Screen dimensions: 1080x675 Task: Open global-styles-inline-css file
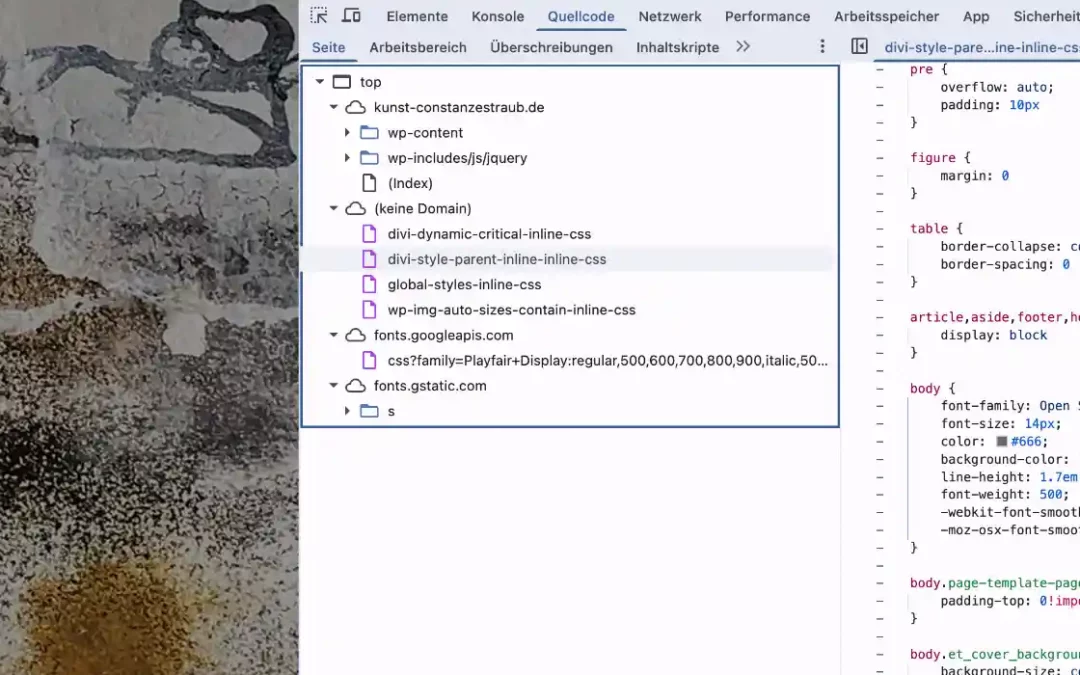pos(464,284)
